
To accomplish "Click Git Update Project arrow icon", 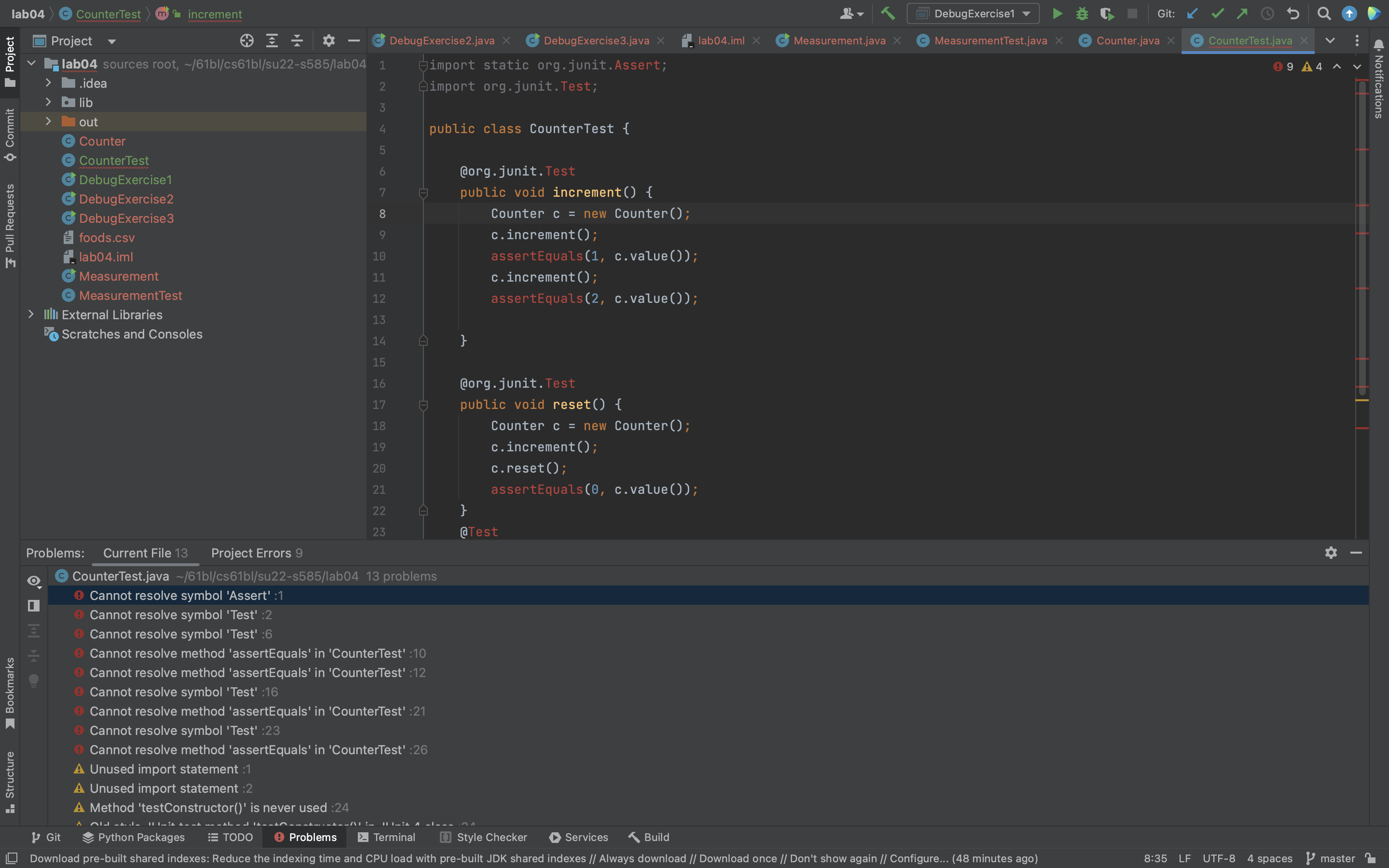I will click(1192, 14).
